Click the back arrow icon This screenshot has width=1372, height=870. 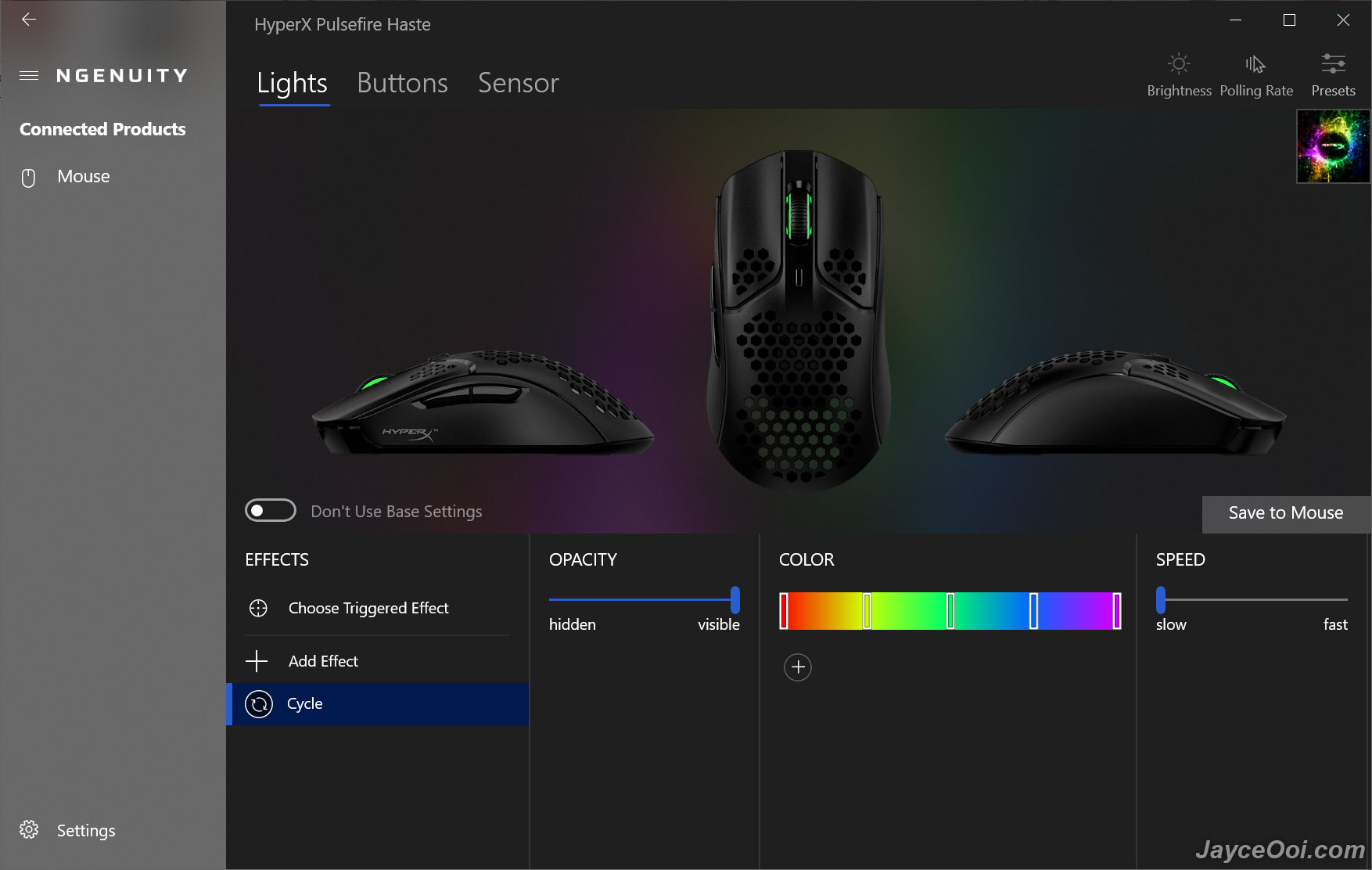click(x=29, y=20)
